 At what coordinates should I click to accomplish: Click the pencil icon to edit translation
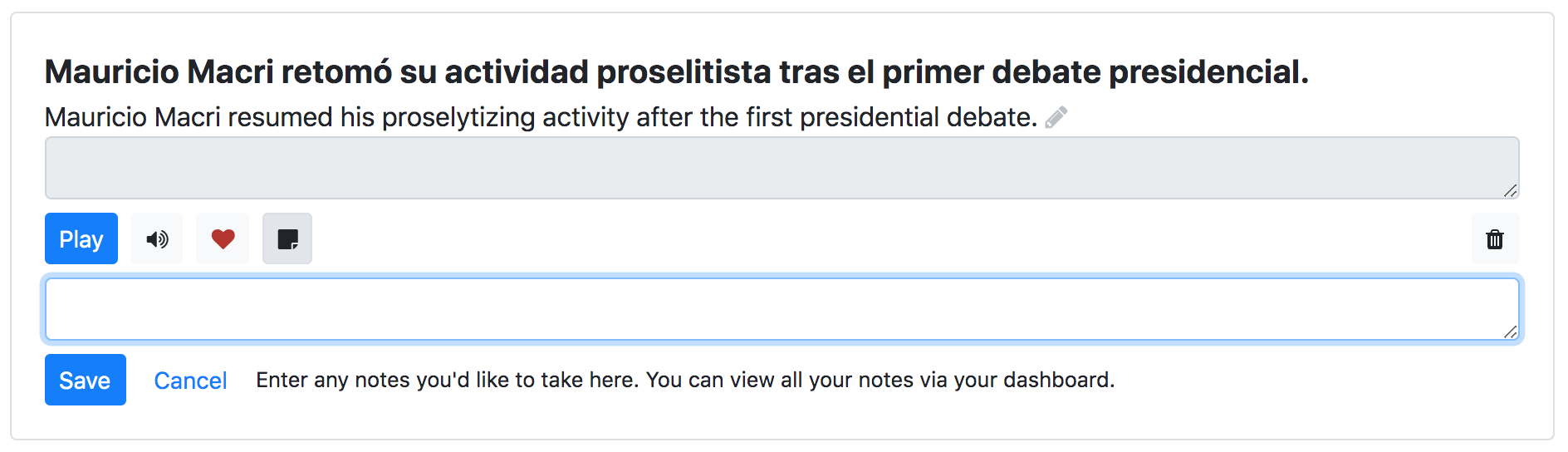(1056, 118)
